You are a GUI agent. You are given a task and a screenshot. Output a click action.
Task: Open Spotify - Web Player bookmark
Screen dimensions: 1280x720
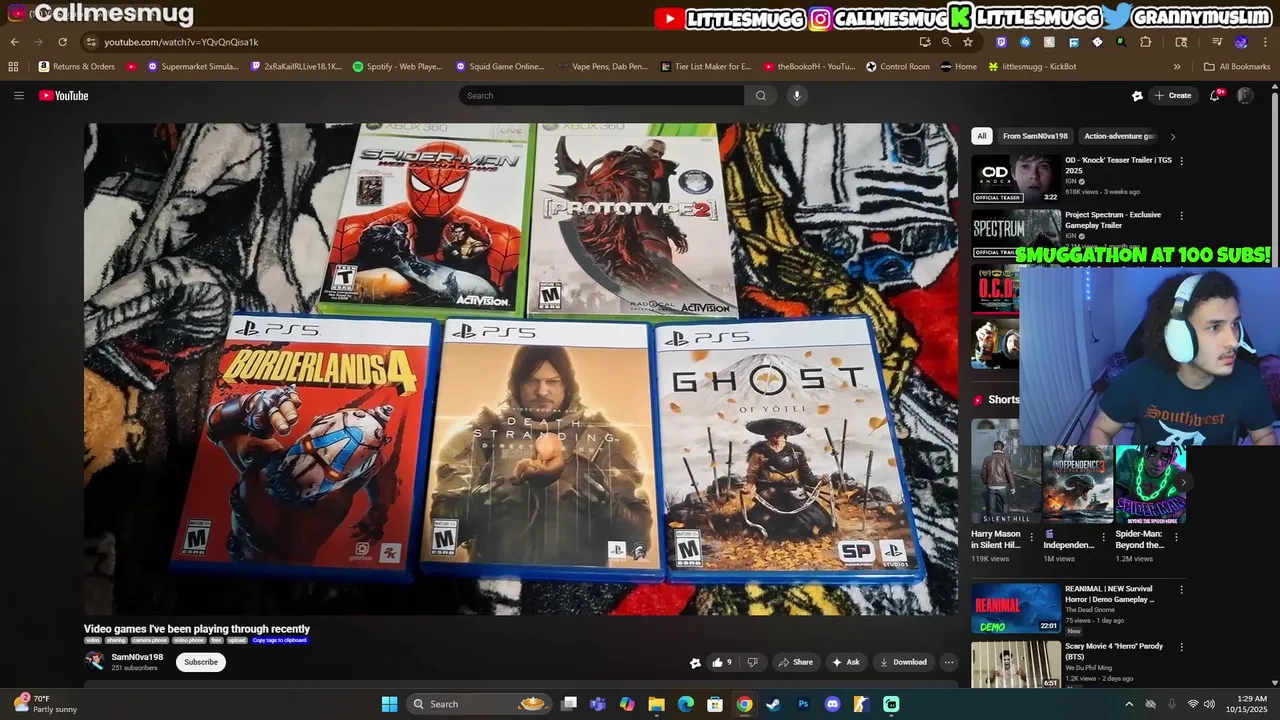(398, 67)
